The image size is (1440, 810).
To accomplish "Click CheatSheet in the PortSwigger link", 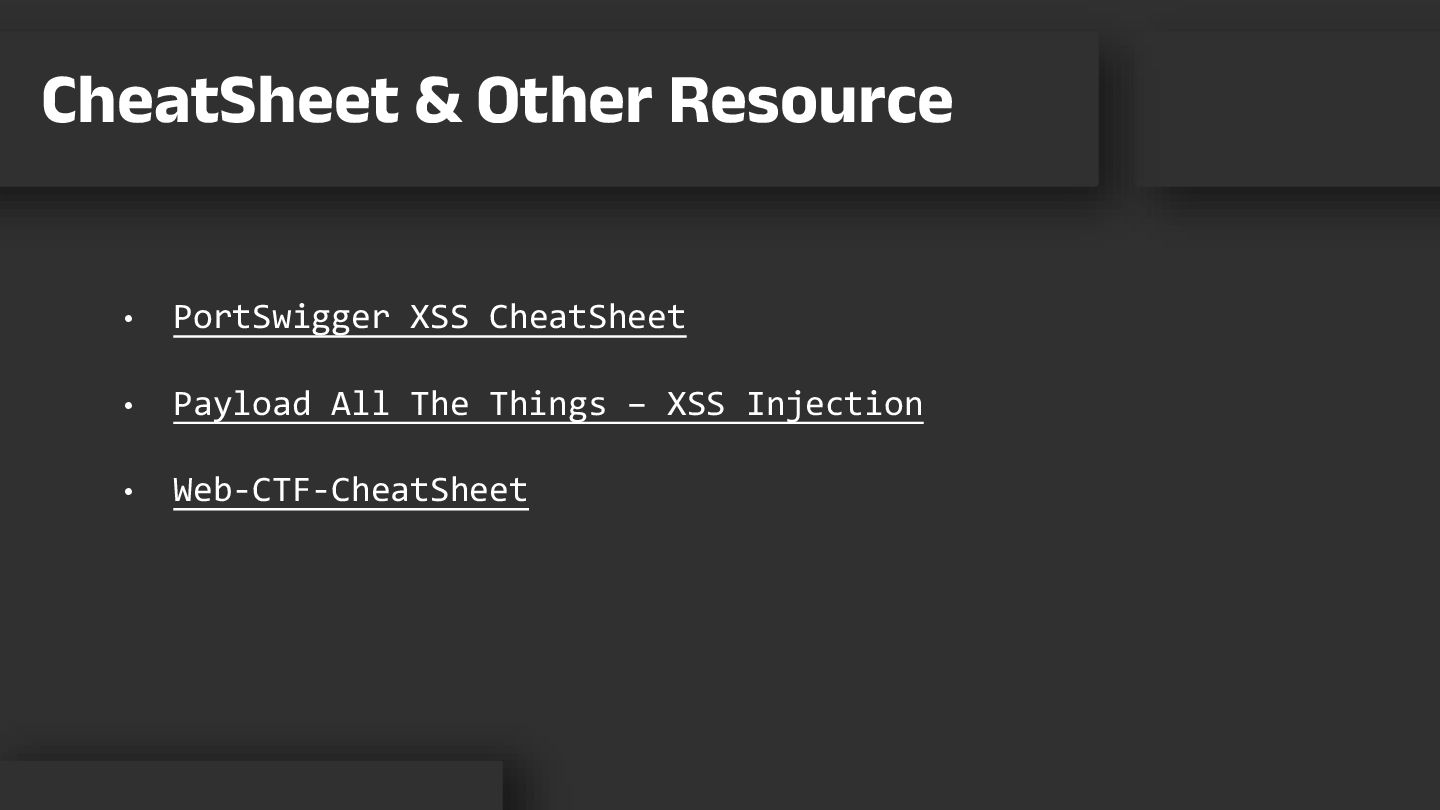I will tap(587, 317).
